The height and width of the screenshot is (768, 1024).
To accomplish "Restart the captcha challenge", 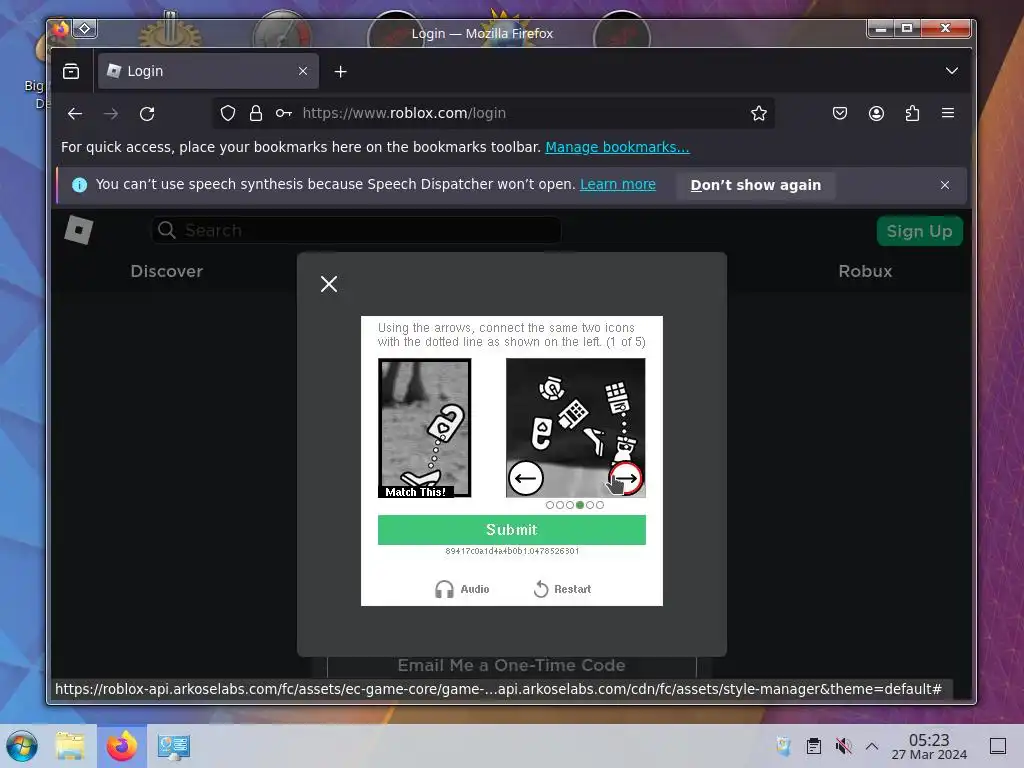I will pyautogui.click(x=562, y=589).
